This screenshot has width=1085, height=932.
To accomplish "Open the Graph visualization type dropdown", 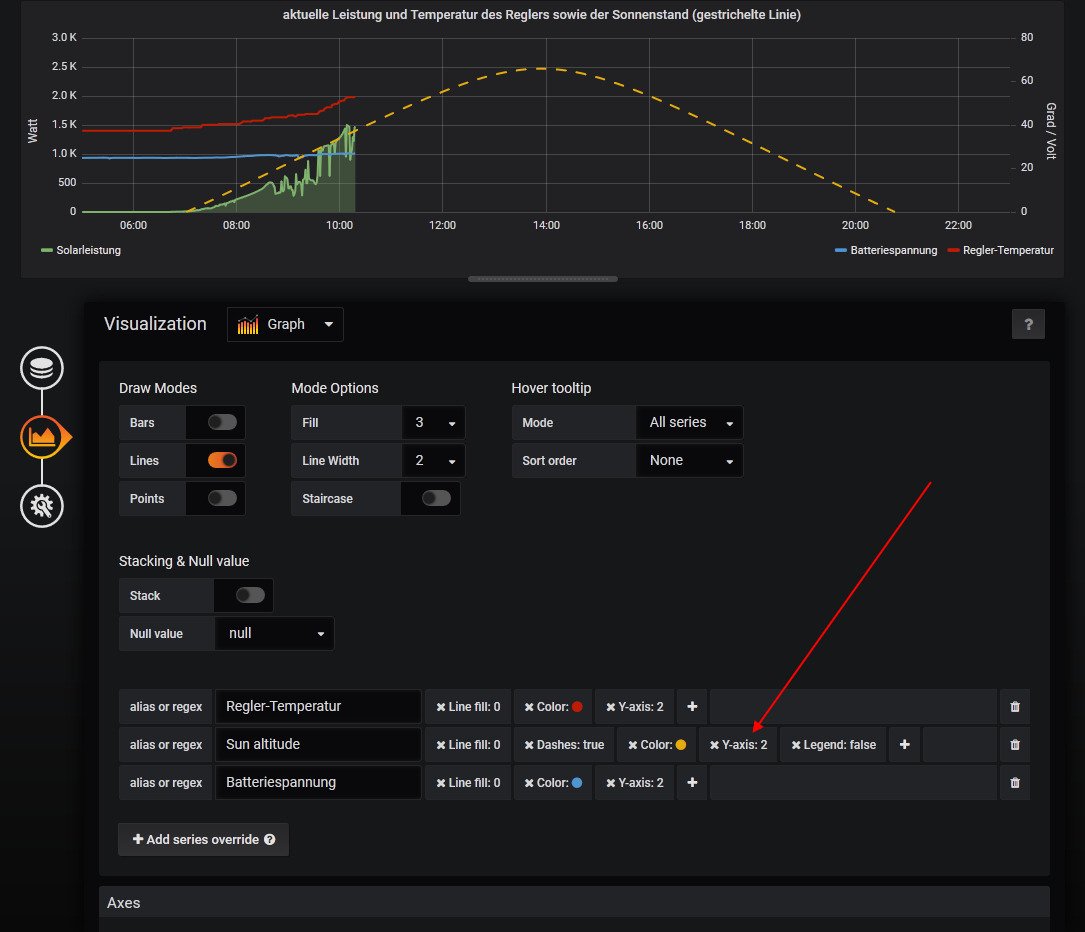I will click(x=285, y=325).
